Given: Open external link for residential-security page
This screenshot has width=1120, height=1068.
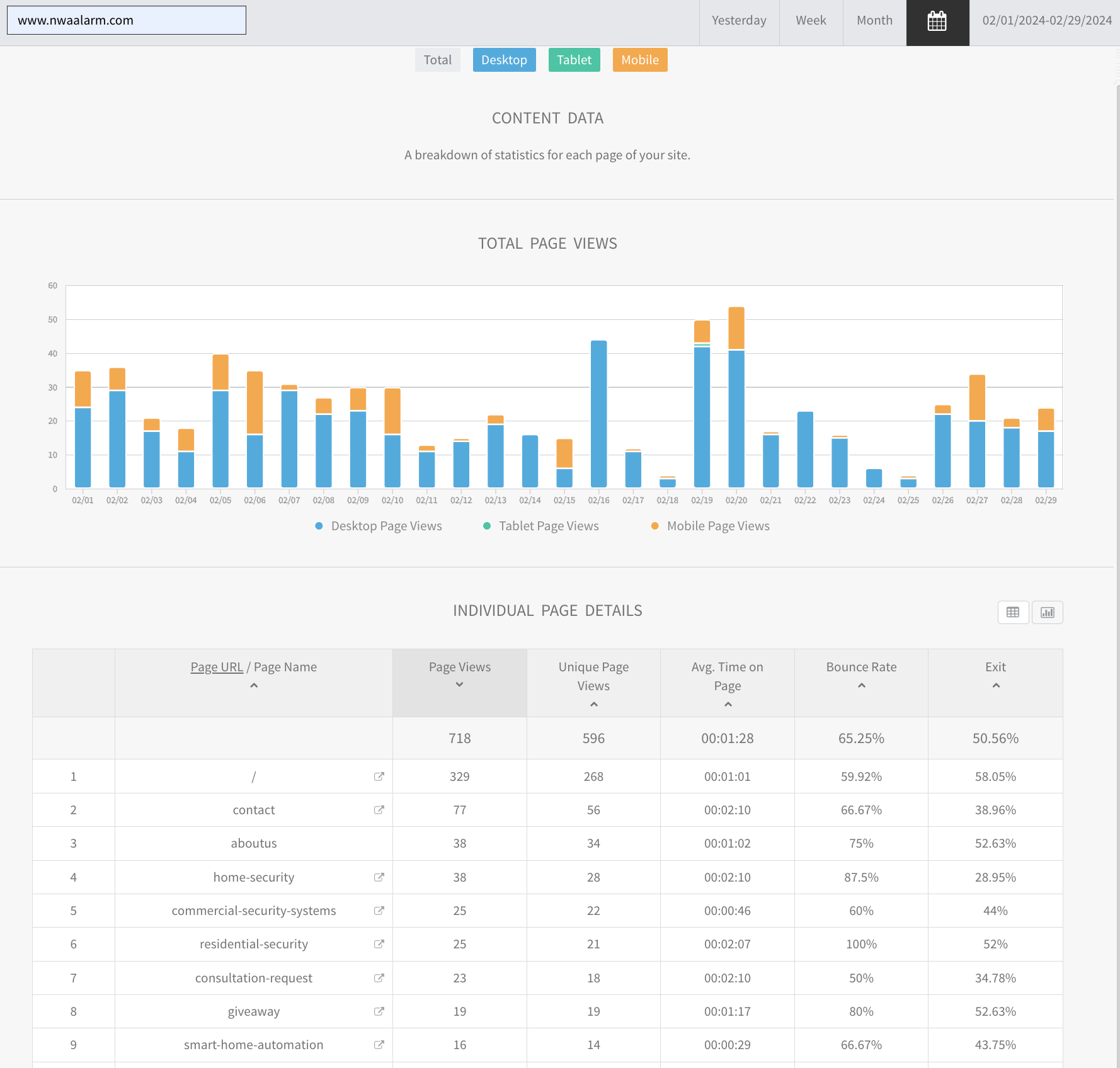Looking at the screenshot, I should pyautogui.click(x=379, y=944).
